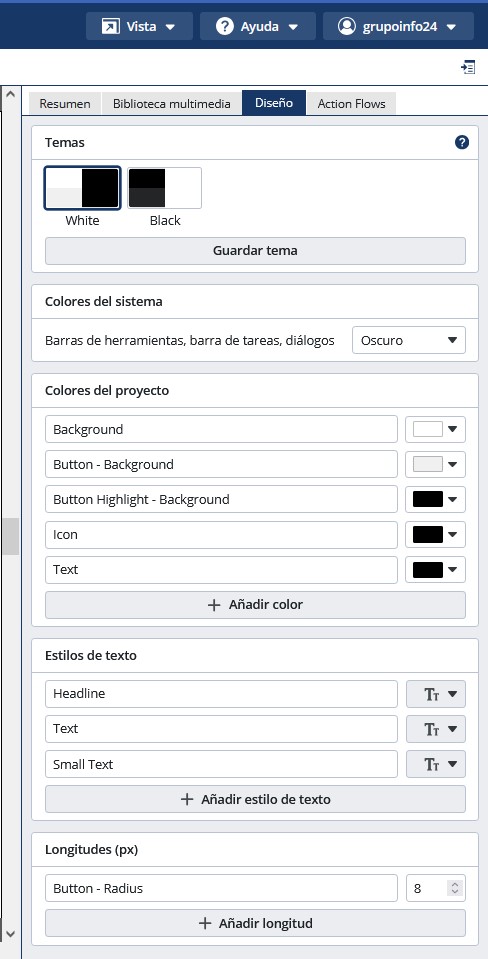Click the user account icon grupoinfo24
The image size is (488, 959).
(x=347, y=26)
